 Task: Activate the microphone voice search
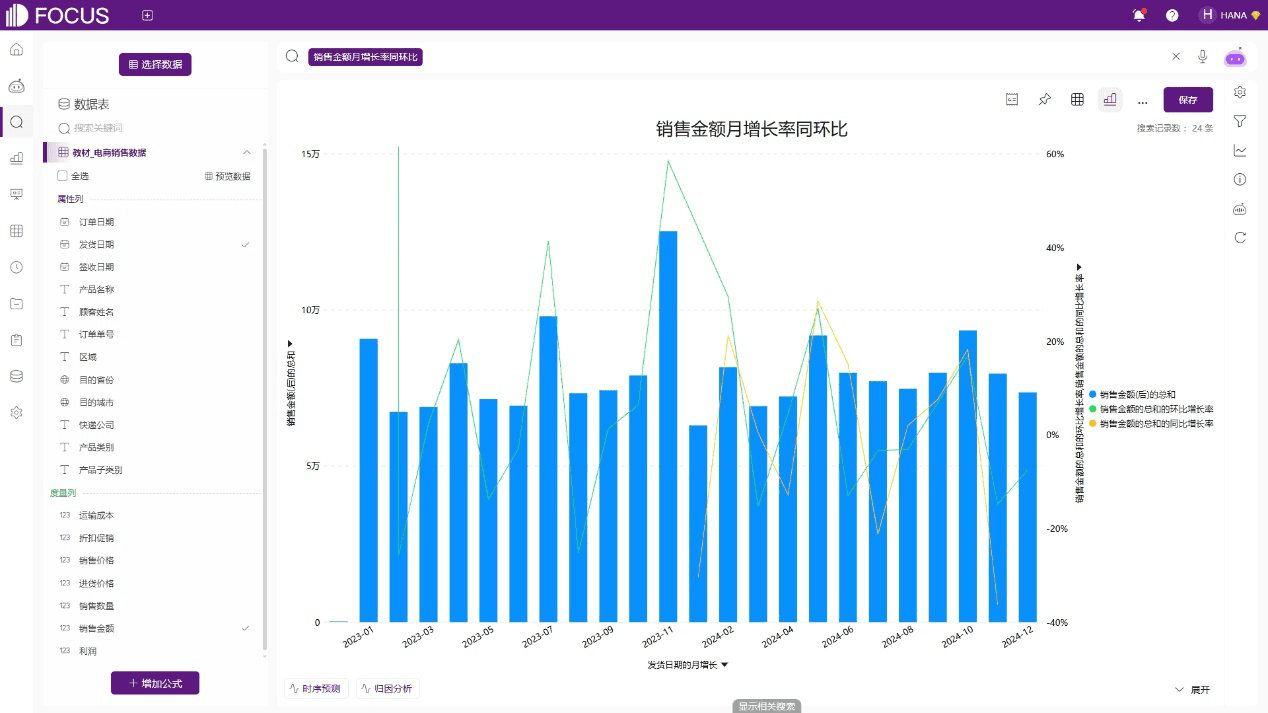(1202, 57)
